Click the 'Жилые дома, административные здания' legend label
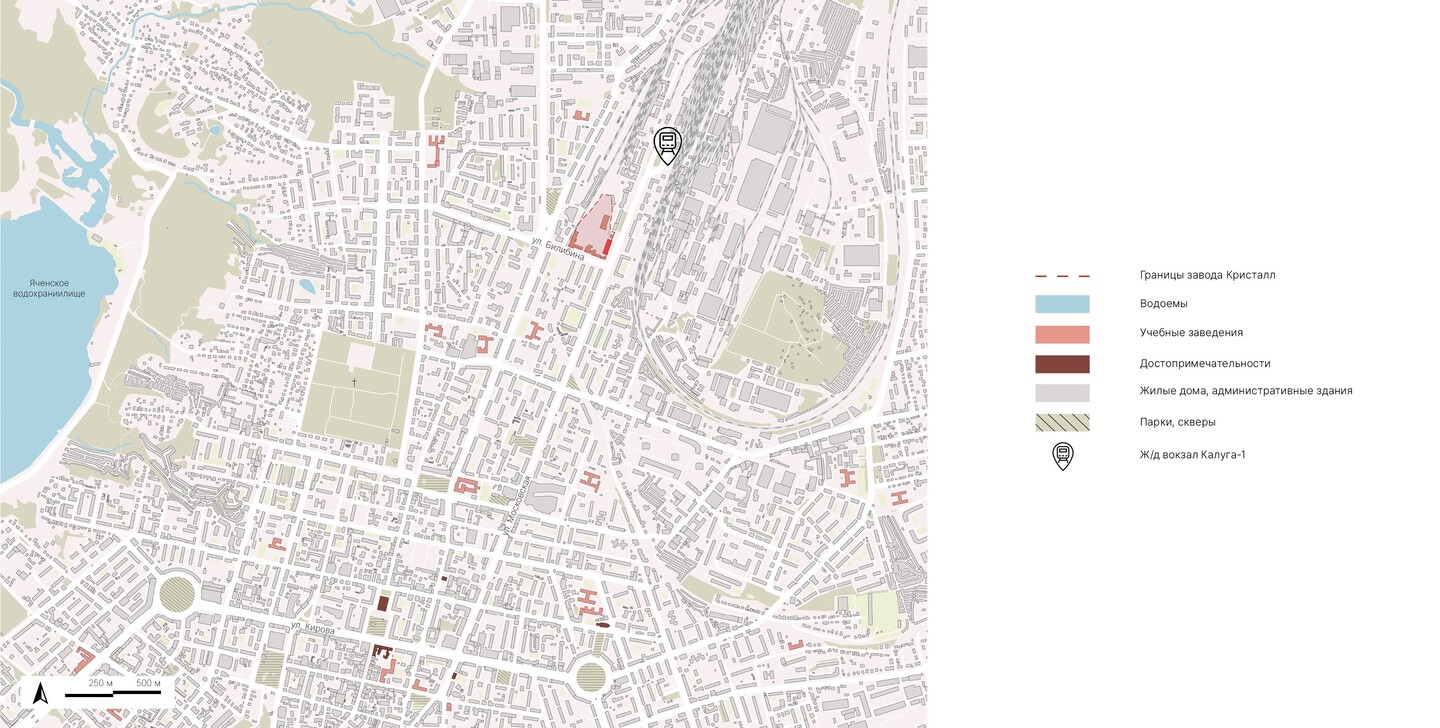Viewport: 1440px width, 728px height. 1246,391
